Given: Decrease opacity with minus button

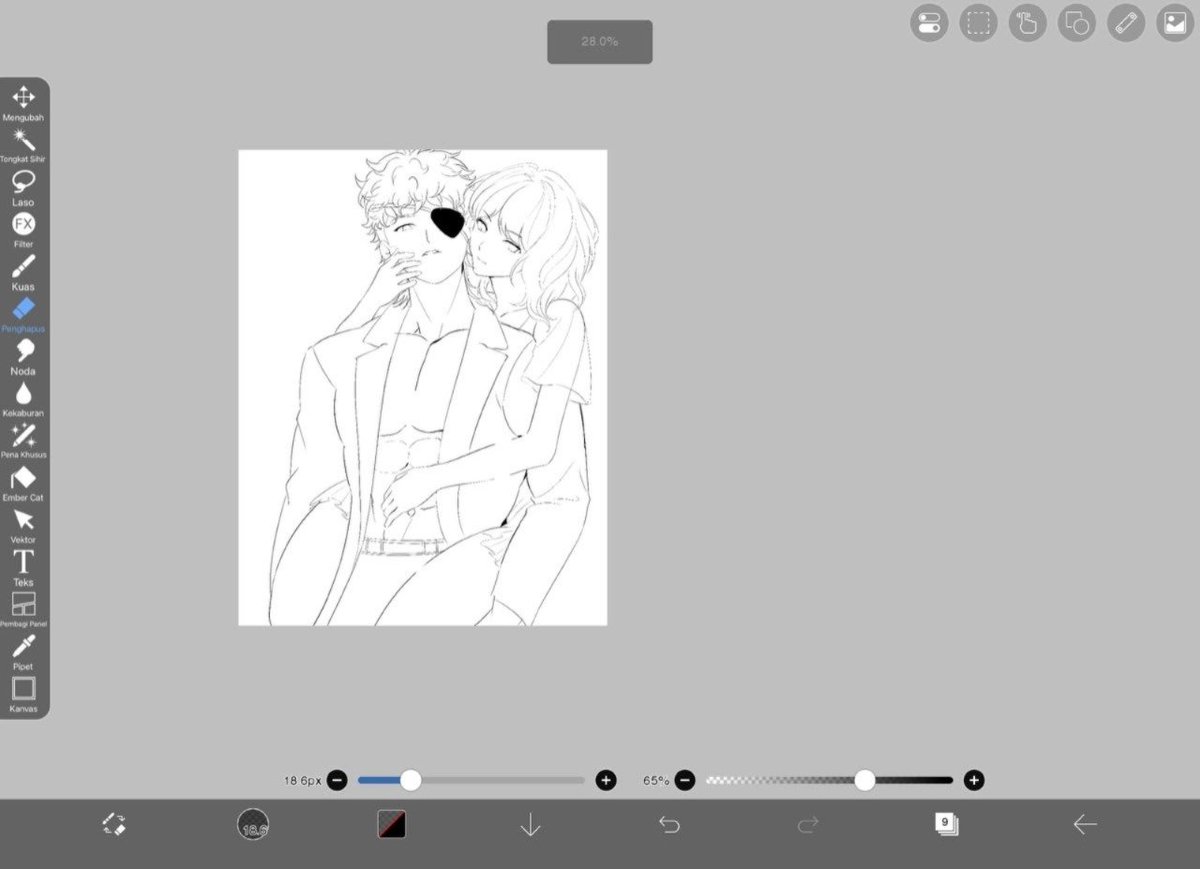Looking at the screenshot, I should click(685, 780).
